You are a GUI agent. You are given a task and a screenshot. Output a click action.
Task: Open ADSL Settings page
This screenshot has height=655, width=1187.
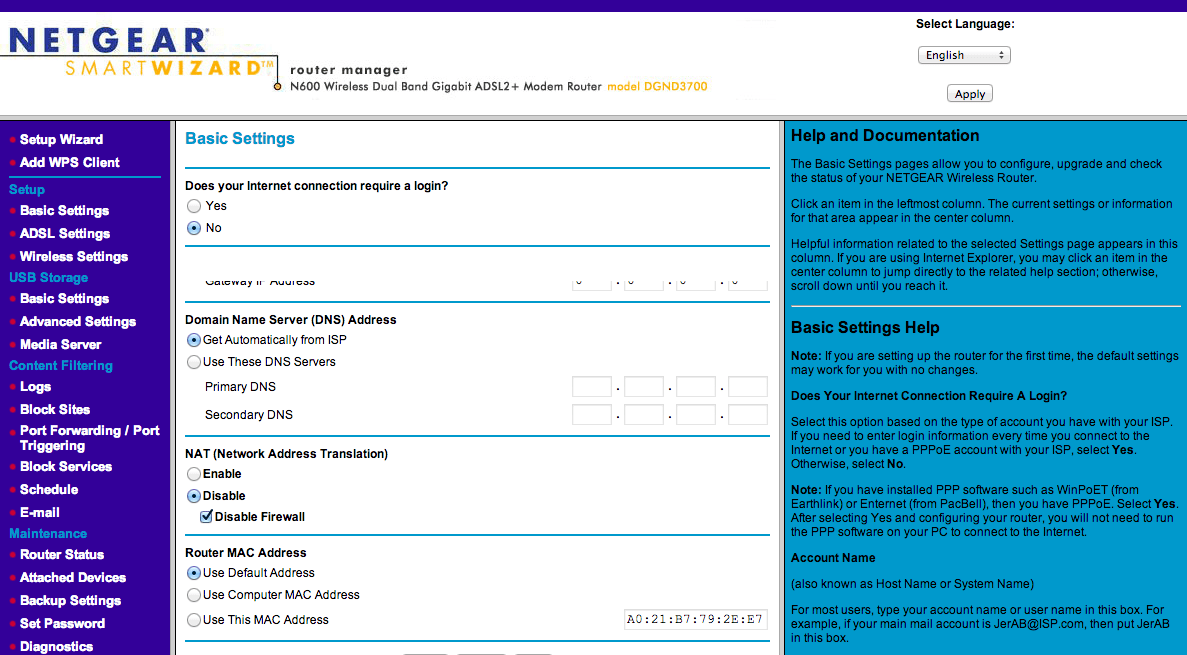coord(65,233)
